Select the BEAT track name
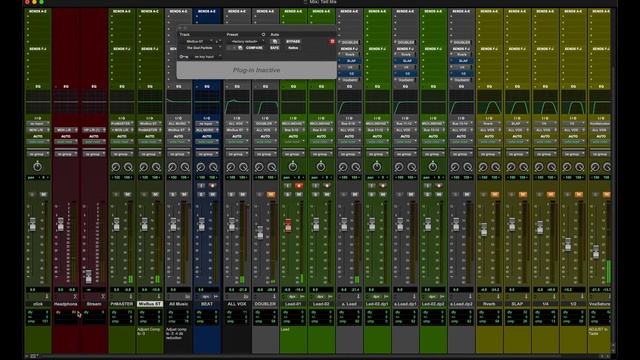The width and height of the screenshot is (640, 360). click(x=207, y=304)
